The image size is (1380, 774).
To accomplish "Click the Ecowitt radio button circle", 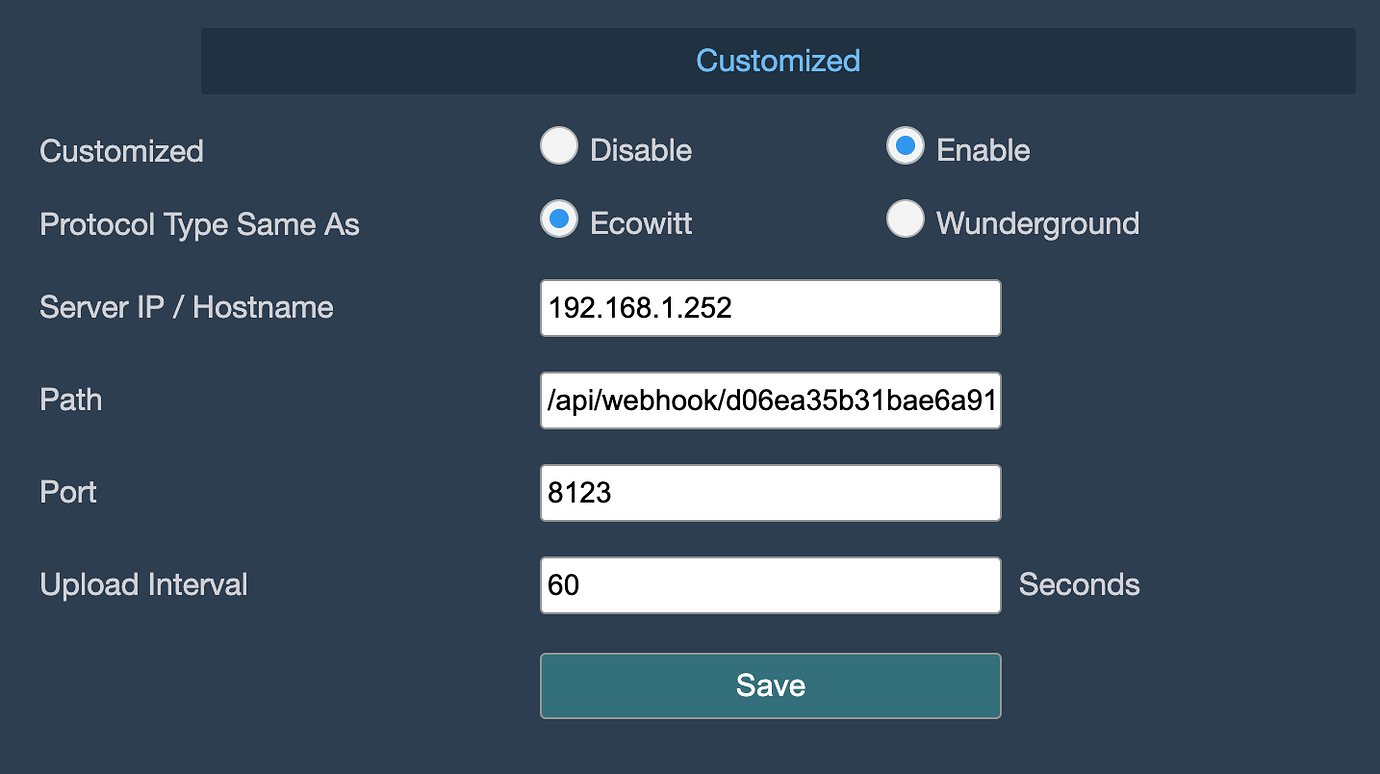I will pos(558,219).
